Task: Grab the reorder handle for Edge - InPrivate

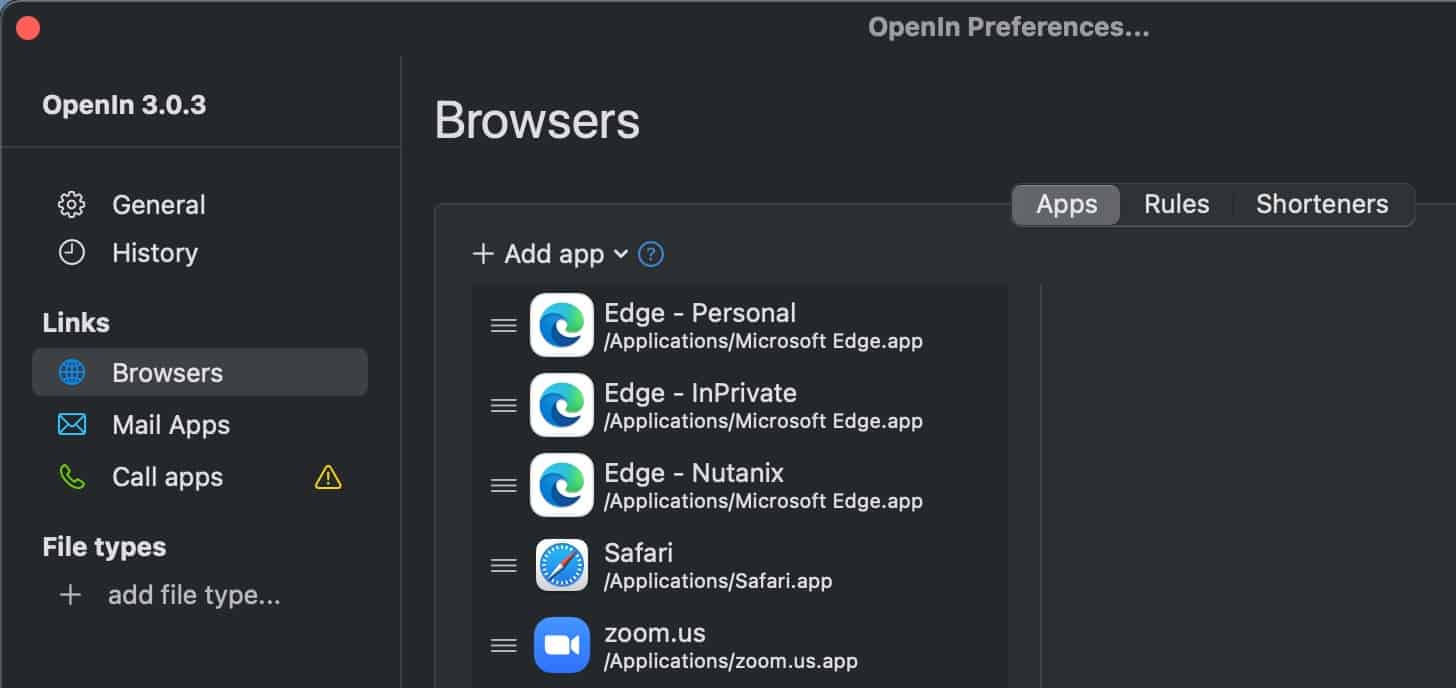Action: (x=503, y=405)
